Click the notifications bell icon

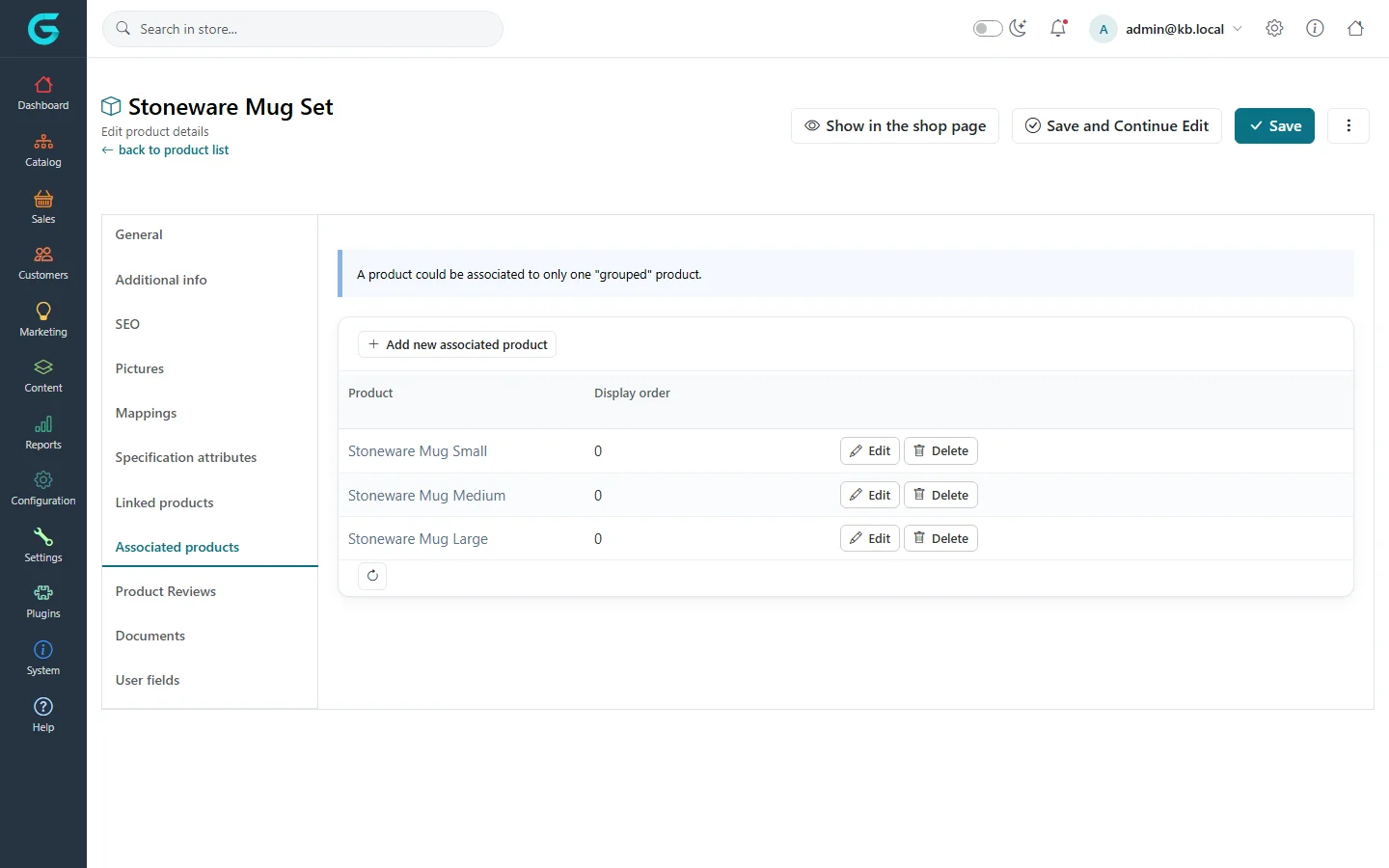(1058, 29)
